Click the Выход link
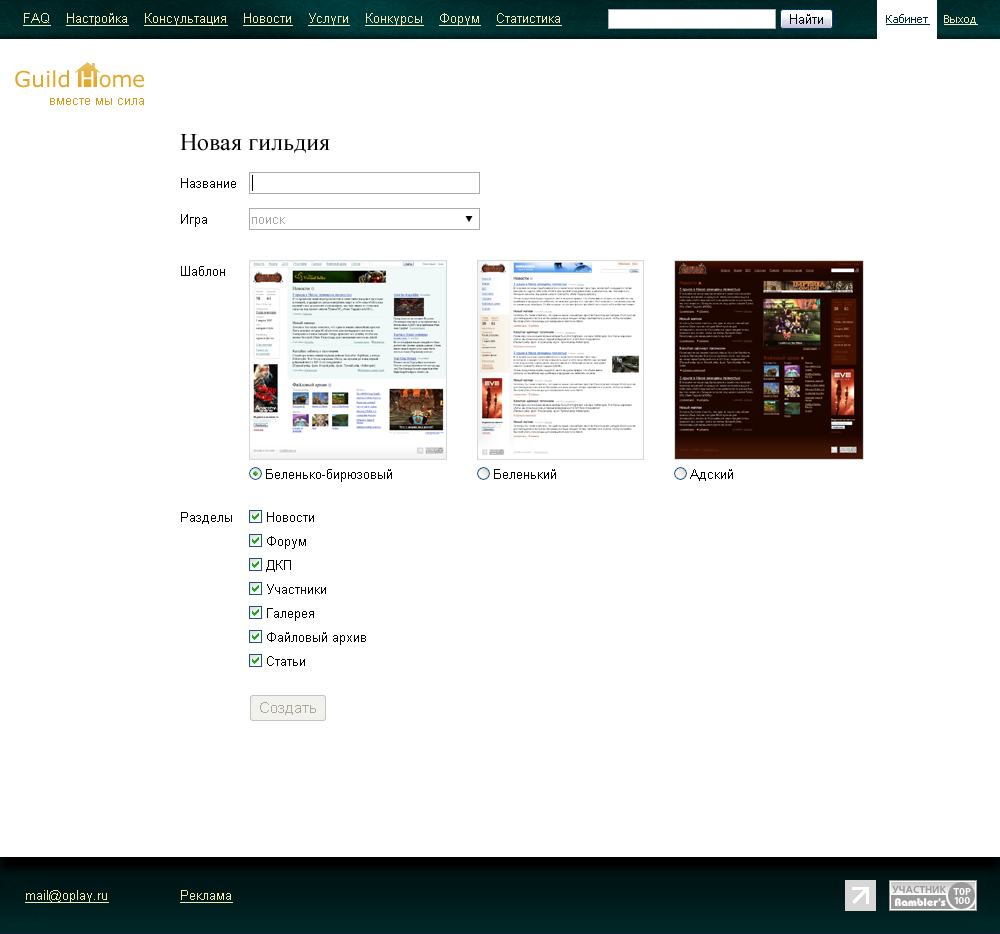 click(x=960, y=19)
